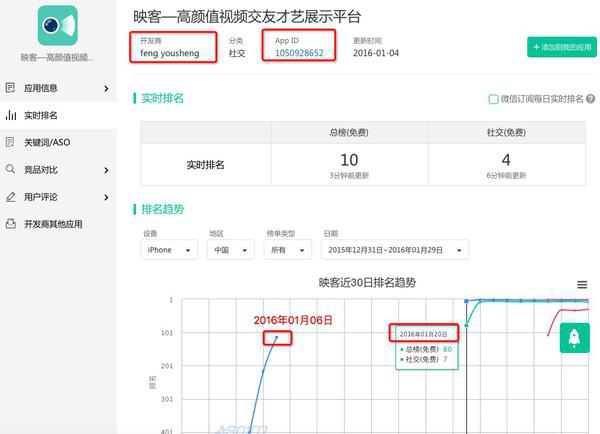Select 竞品对比 in sidebar menu
600x434 pixels.
58,170
